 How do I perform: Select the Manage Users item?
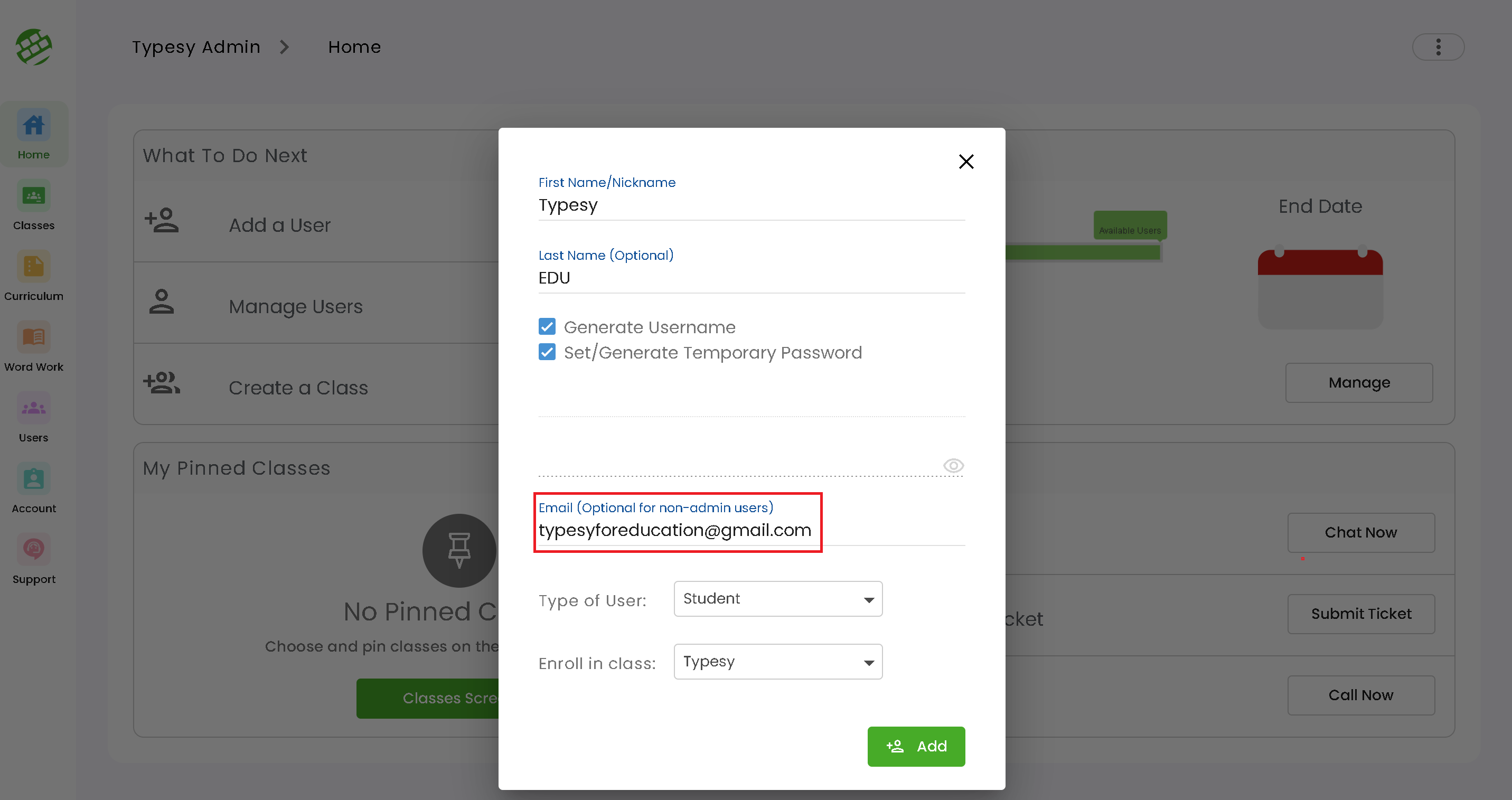coord(316,303)
